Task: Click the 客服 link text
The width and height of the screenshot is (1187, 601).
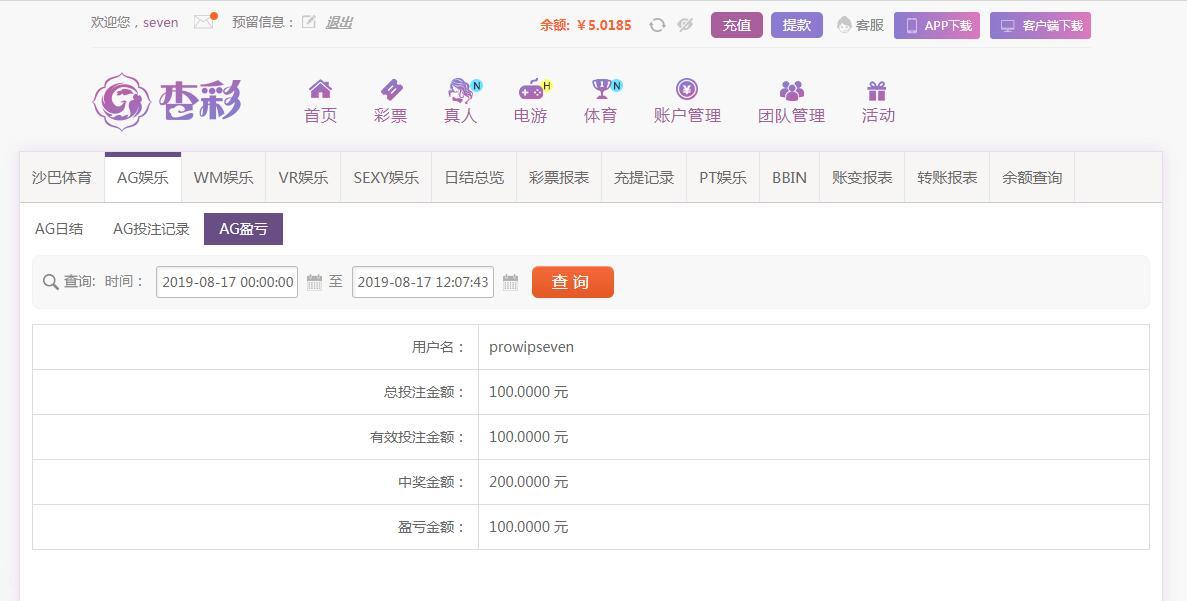Action: click(870, 25)
